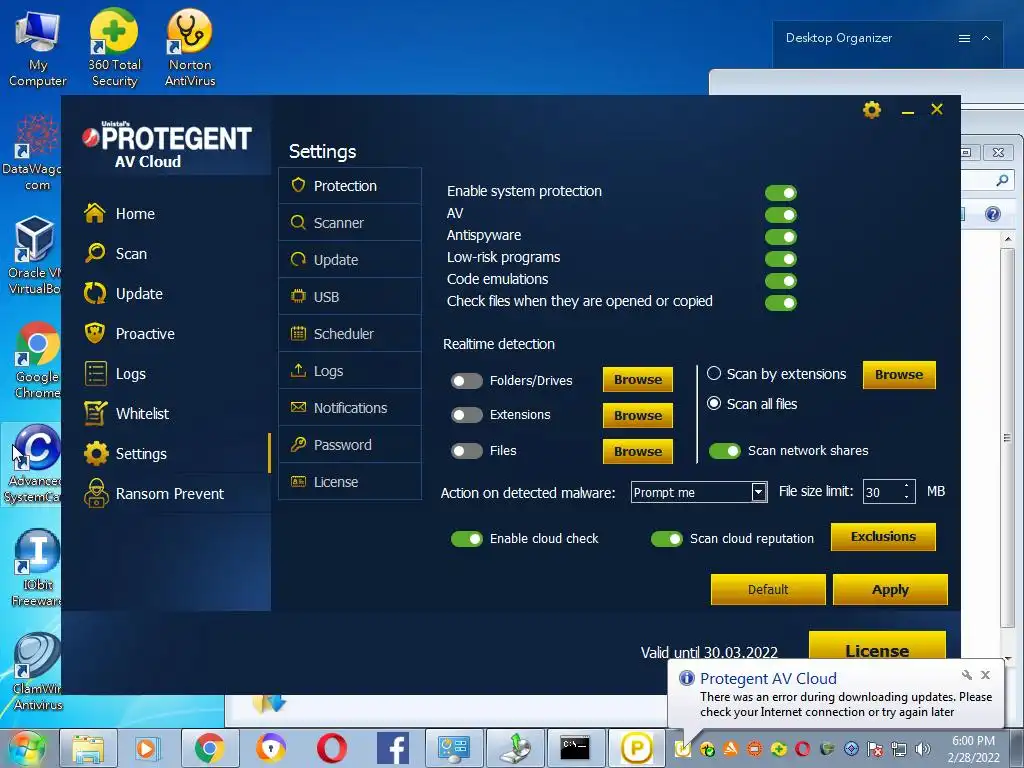This screenshot has height=768, width=1024.
Task: Open notification options wrench icon
Action: click(x=967, y=675)
